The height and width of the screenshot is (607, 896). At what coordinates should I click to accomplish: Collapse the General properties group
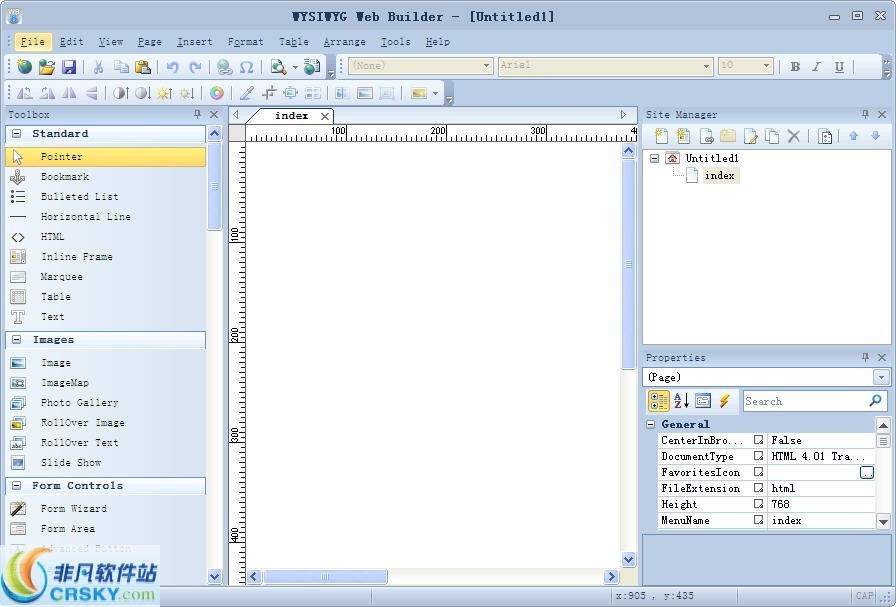650,424
